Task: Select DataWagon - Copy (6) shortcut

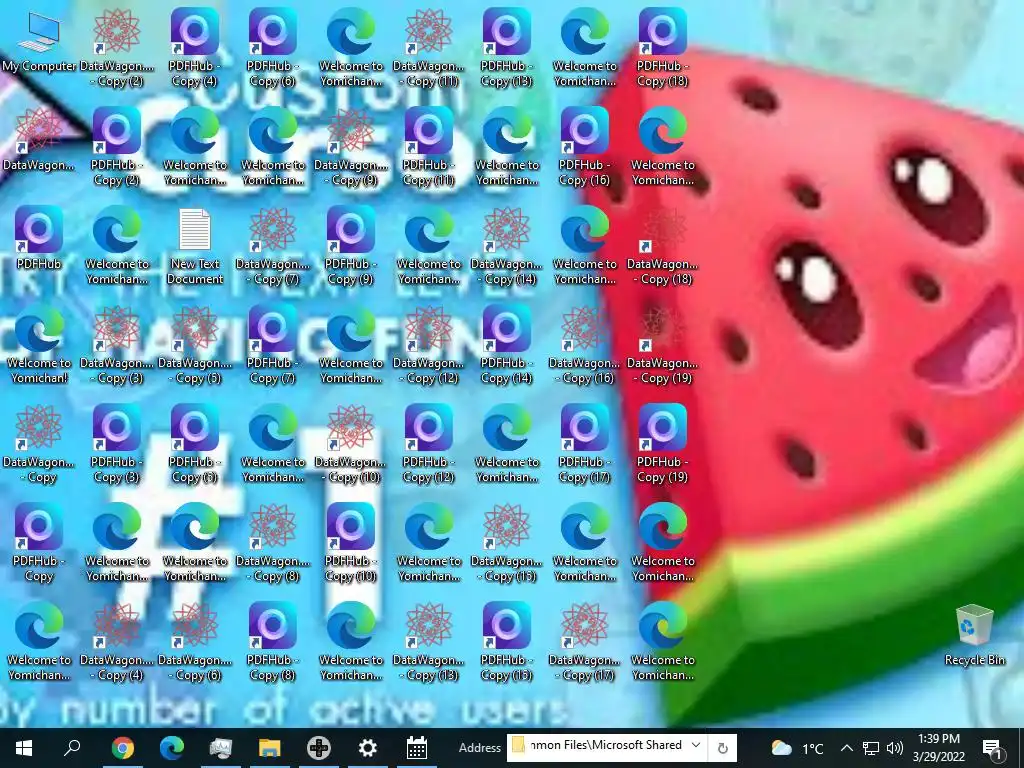Action: pos(195,643)
